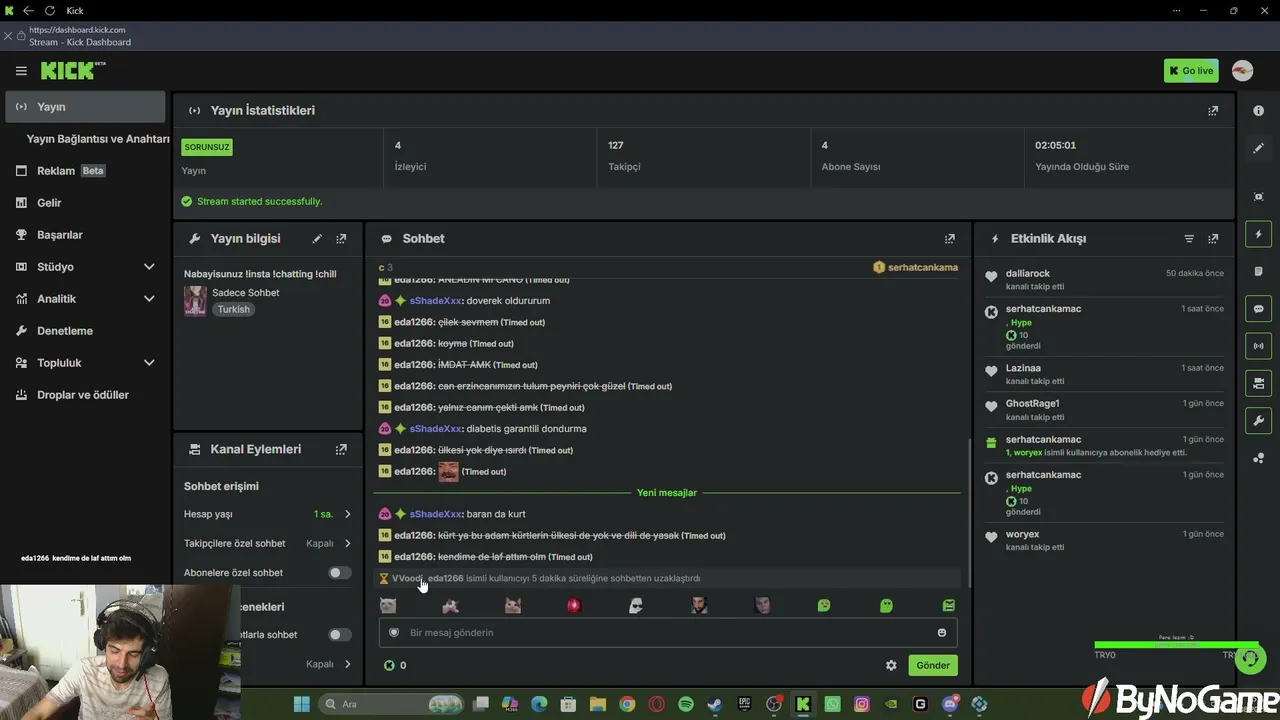Pick the red emote in chat emote row
1280x720 pixels.
(574, 605)
